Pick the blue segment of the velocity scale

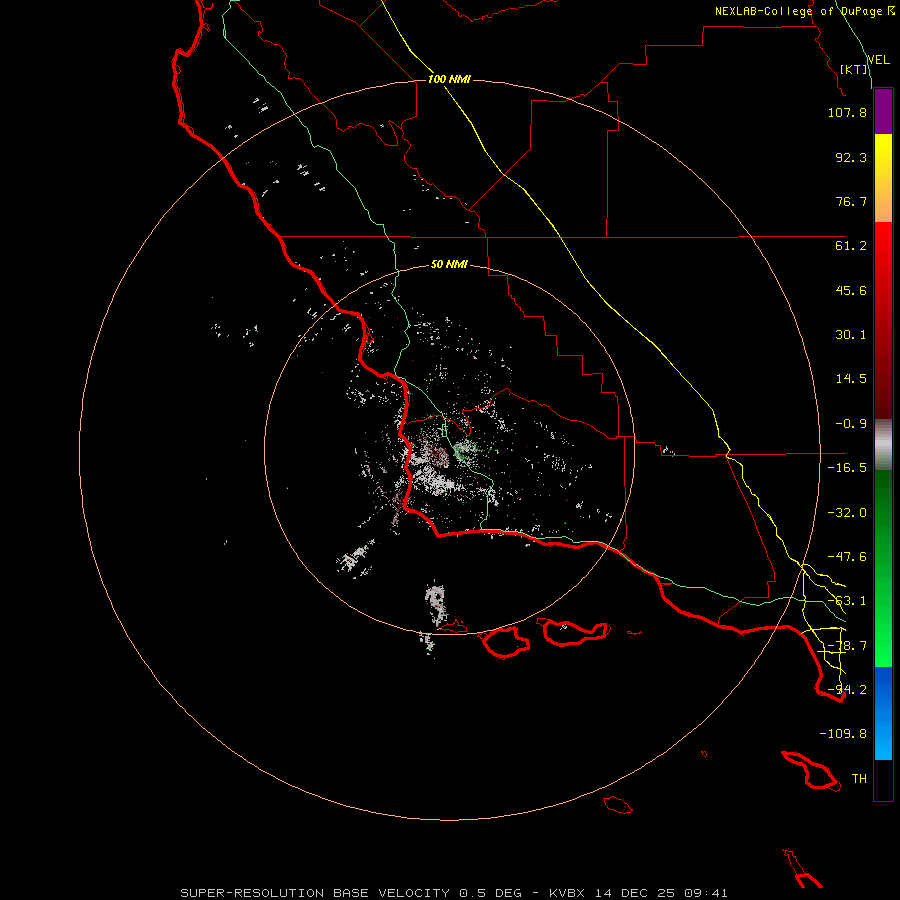(883, 713)
